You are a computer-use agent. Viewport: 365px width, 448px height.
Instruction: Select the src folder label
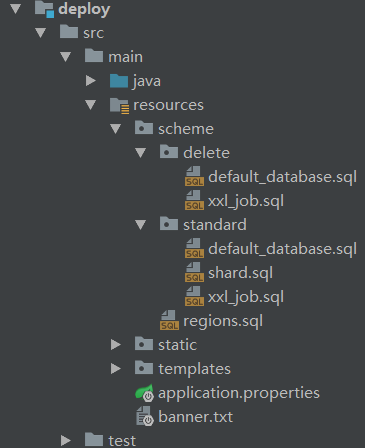click(93, 33)
